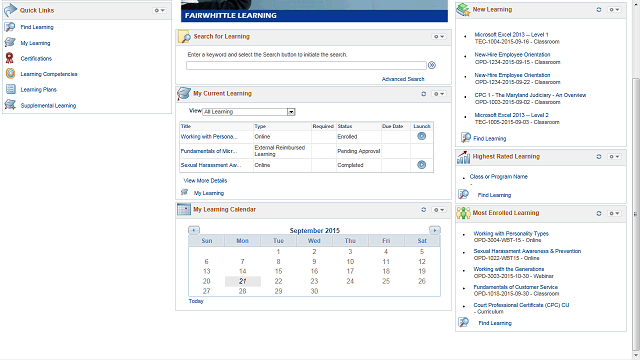Open the Highest Rated Learning settings dropdown
The width and height of the screenshot is (640, 360).
pyautogui.click(x=614, y=156)
